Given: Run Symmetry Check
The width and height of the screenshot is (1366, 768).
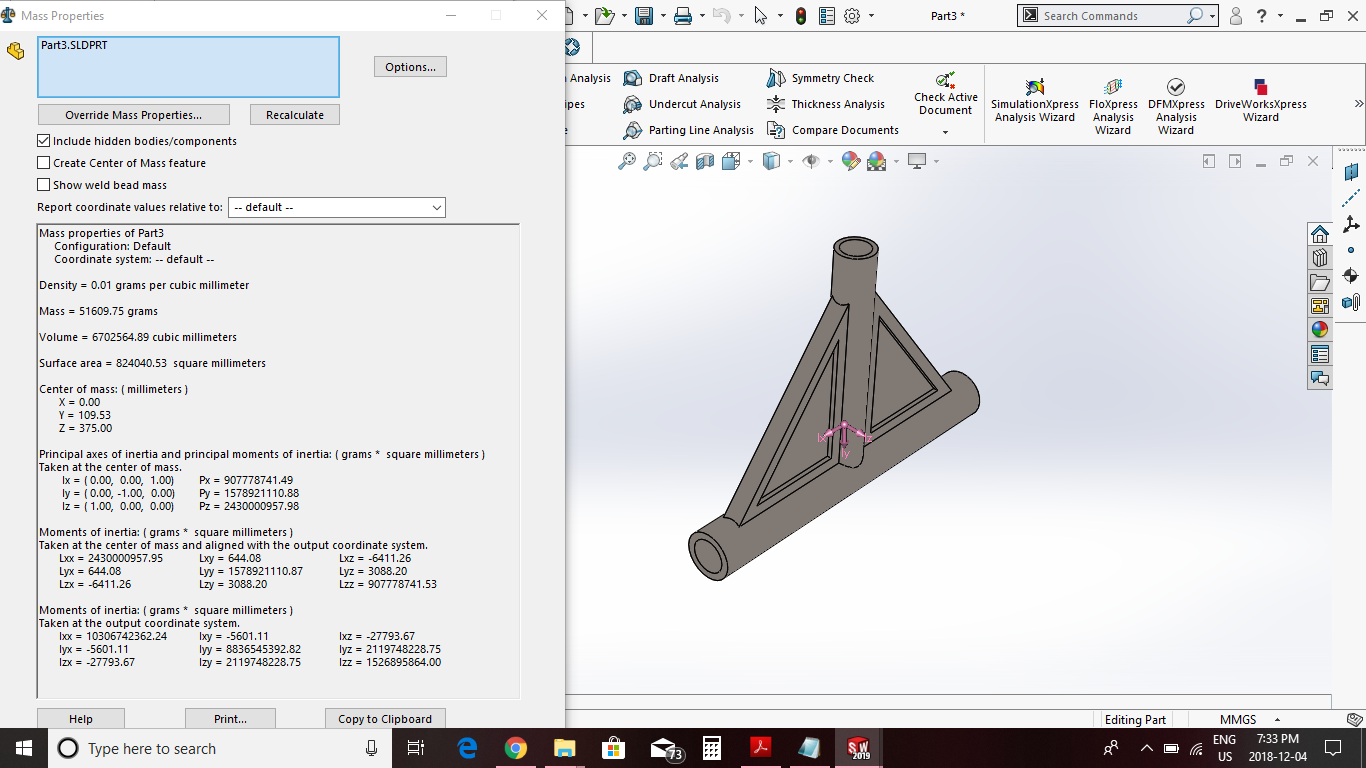Looking at the screenshot, I should 820,78.
